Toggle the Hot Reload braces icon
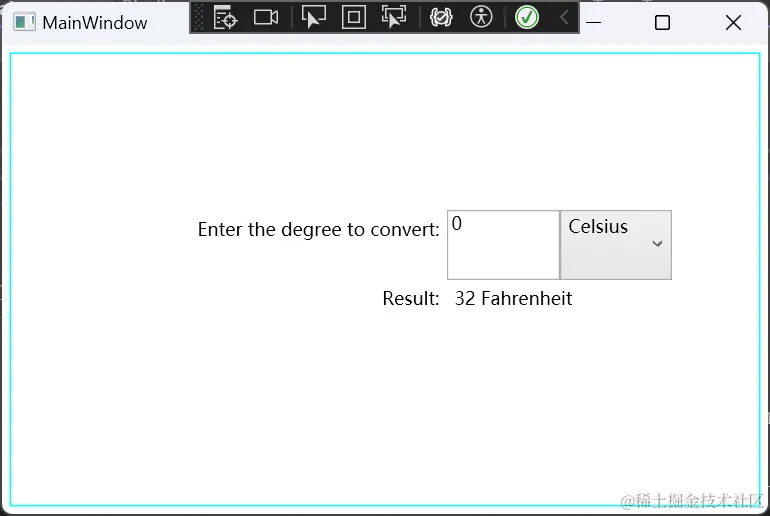Screen dimensions: 770x516 (x=440, y=18)
